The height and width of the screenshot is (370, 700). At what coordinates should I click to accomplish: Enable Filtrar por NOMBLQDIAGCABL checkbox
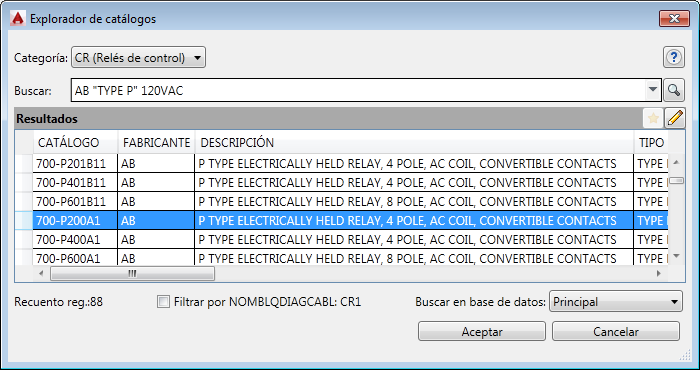tap(163, 302)
